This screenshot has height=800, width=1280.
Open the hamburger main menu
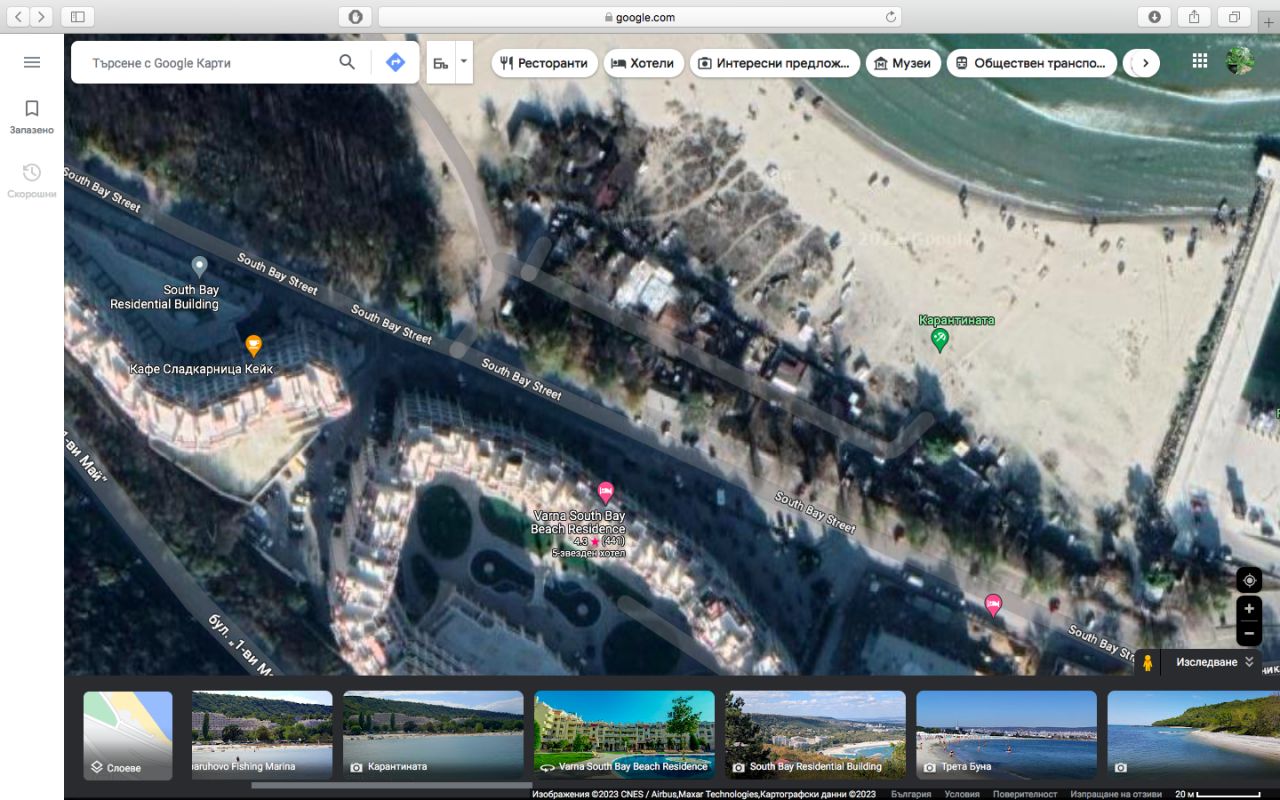(32, 62)
